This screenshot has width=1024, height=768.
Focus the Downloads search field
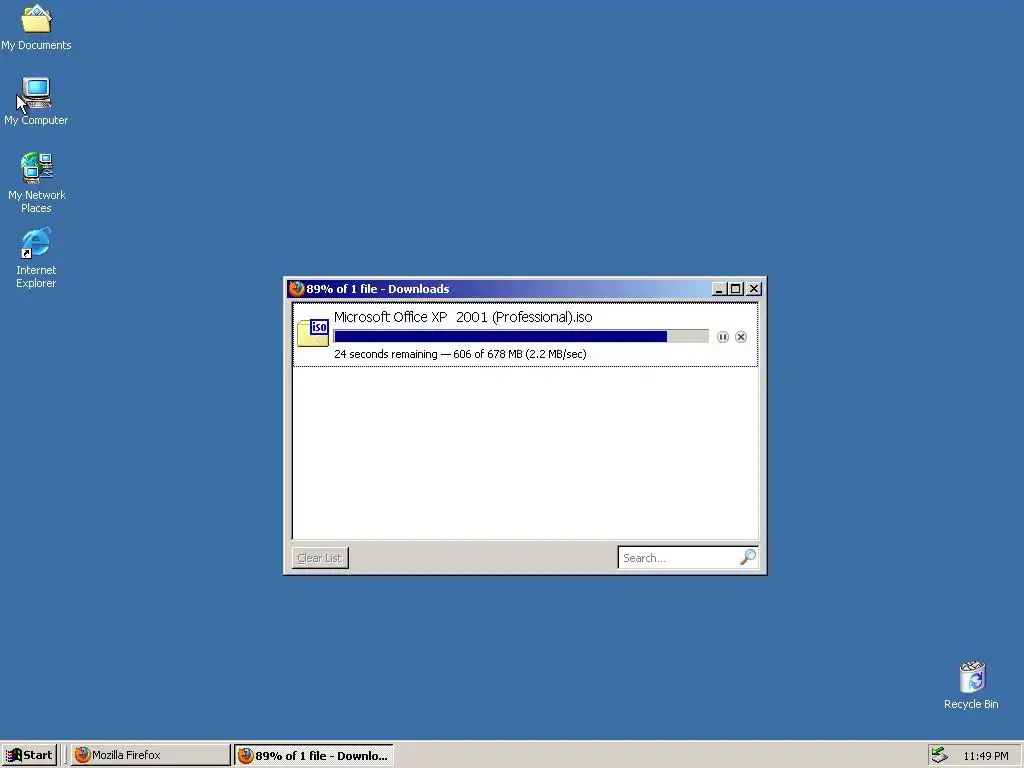[x=688, y=558]
